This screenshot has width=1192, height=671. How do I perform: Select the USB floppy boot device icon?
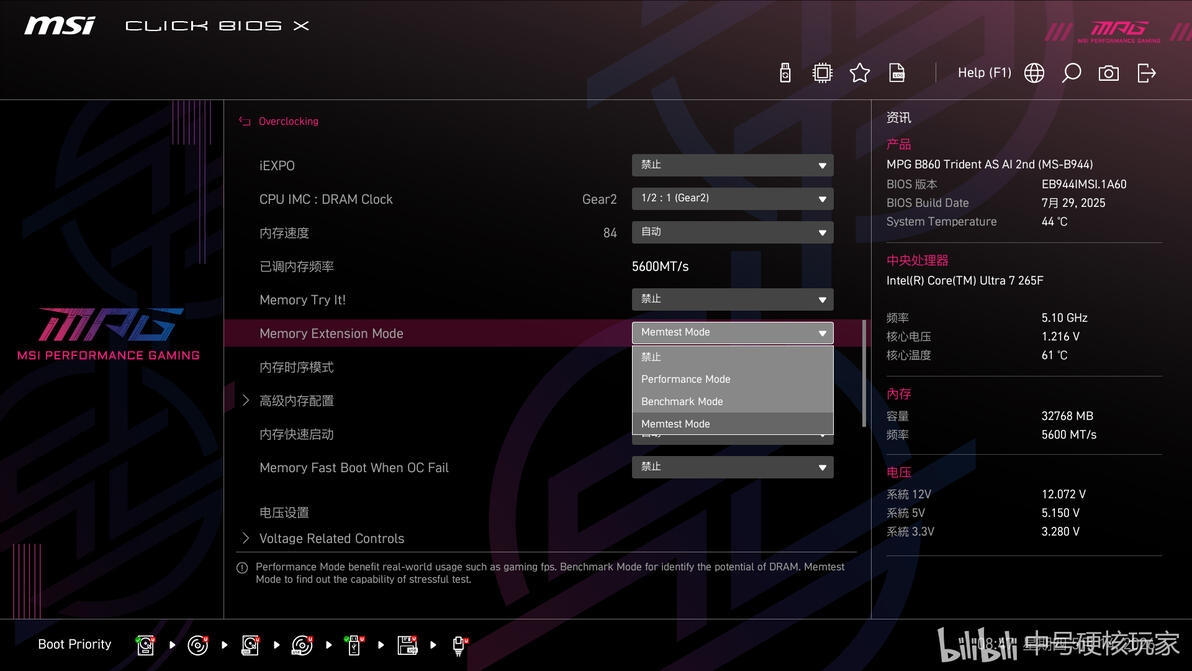tap(407, 645)
